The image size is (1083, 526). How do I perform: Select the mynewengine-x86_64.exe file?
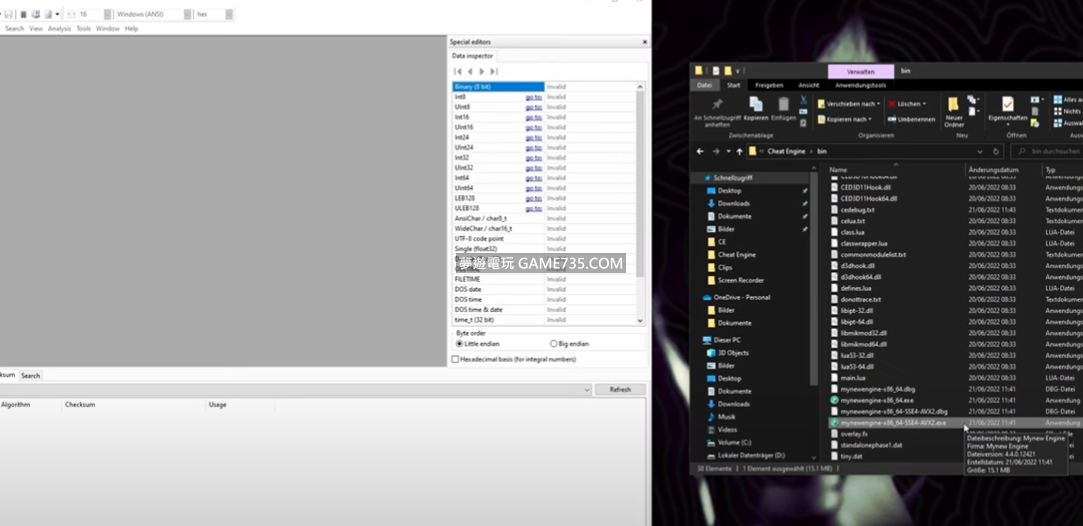(877, 399)
